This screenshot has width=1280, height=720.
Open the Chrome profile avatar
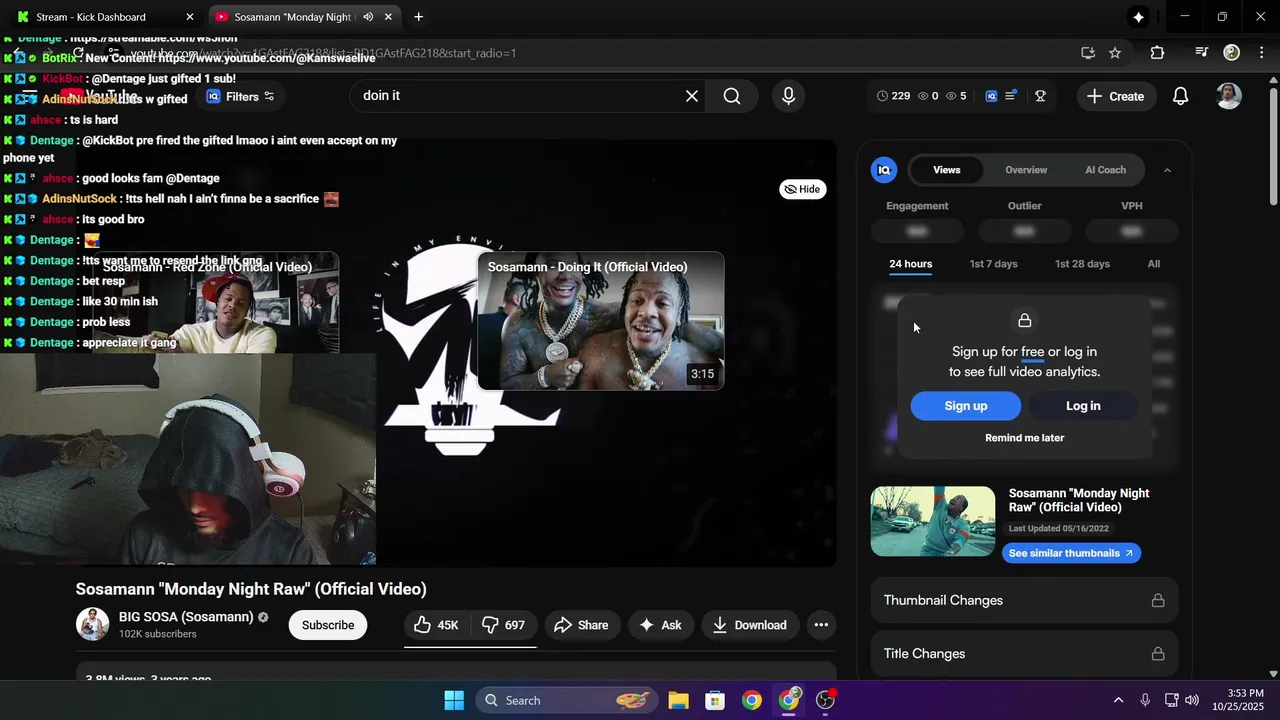point(1232,53)
